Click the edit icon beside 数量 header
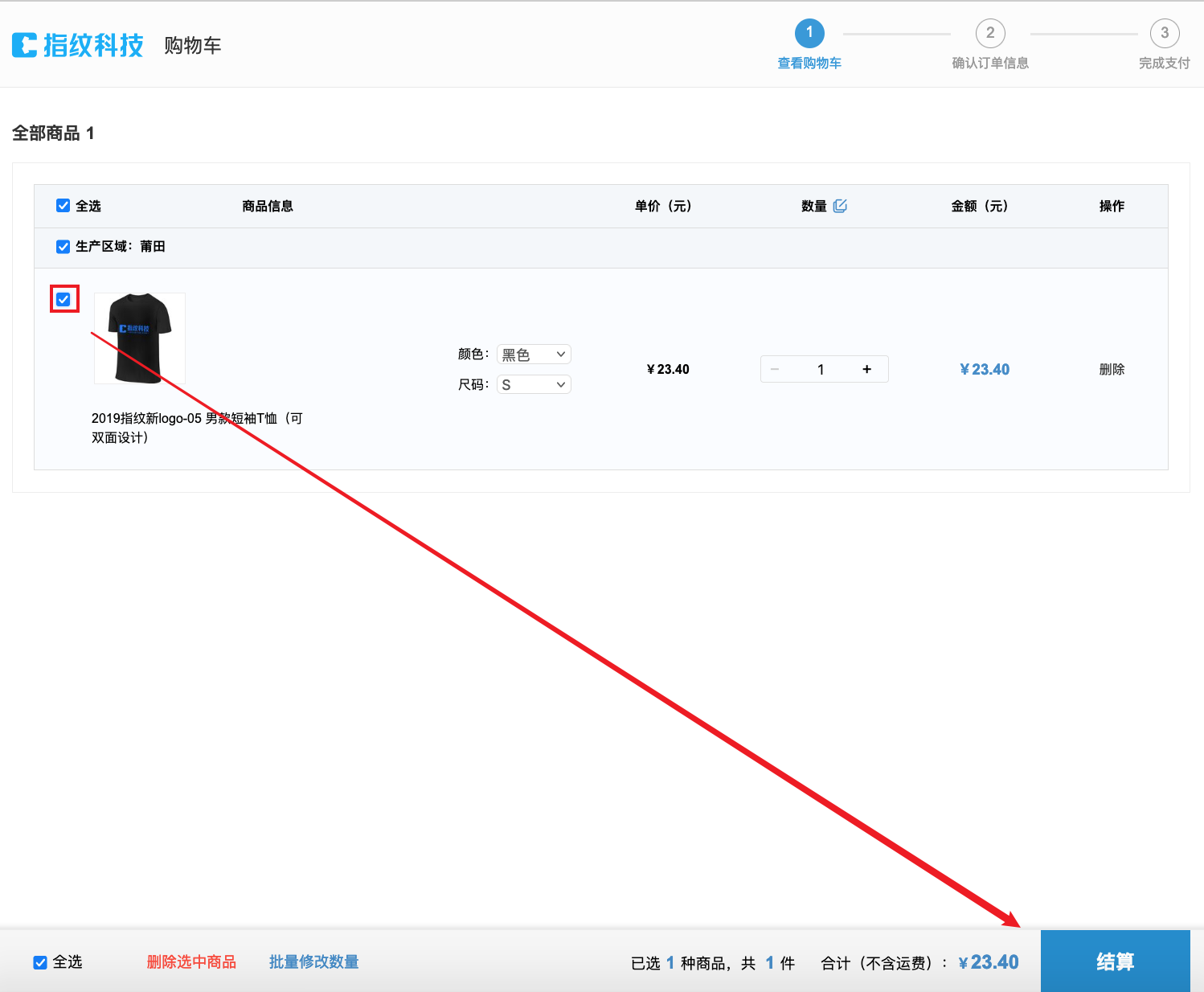The image size is (1204, 992). (841, 205)
